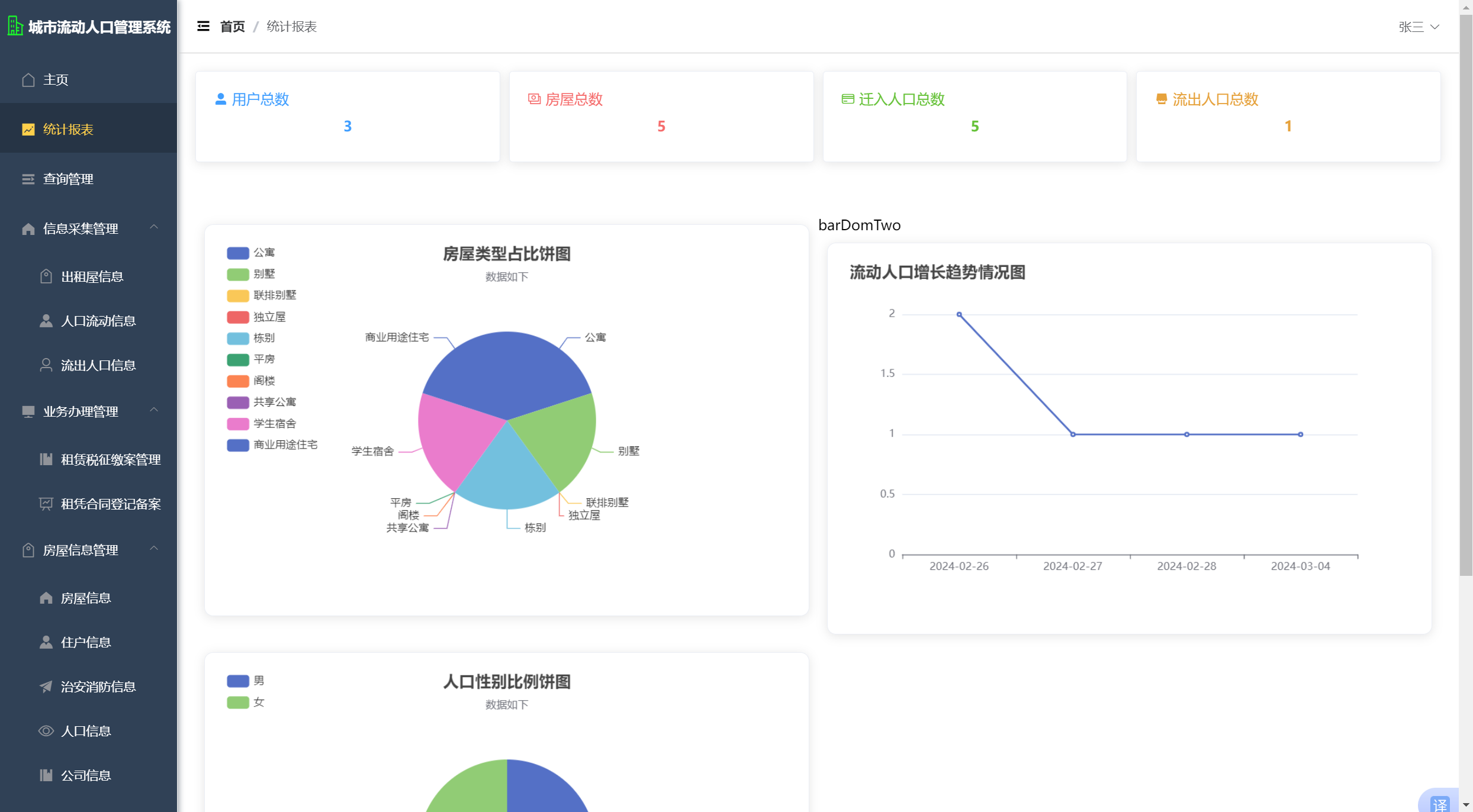
Task: Click the translate icon at bottom right
Action: click(1440, 804)
